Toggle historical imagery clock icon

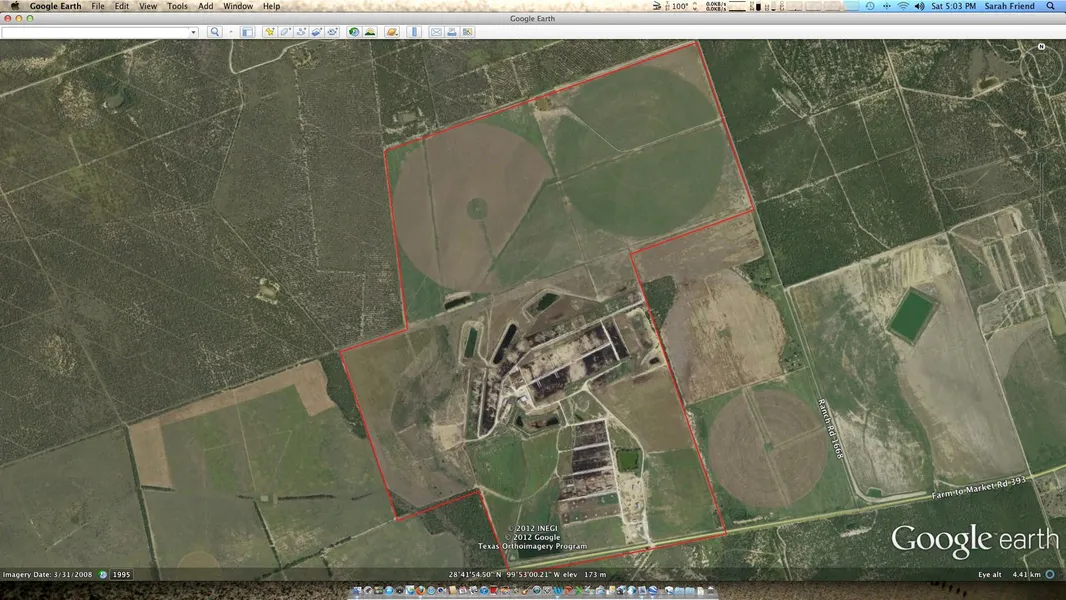[x=353, y=32]
